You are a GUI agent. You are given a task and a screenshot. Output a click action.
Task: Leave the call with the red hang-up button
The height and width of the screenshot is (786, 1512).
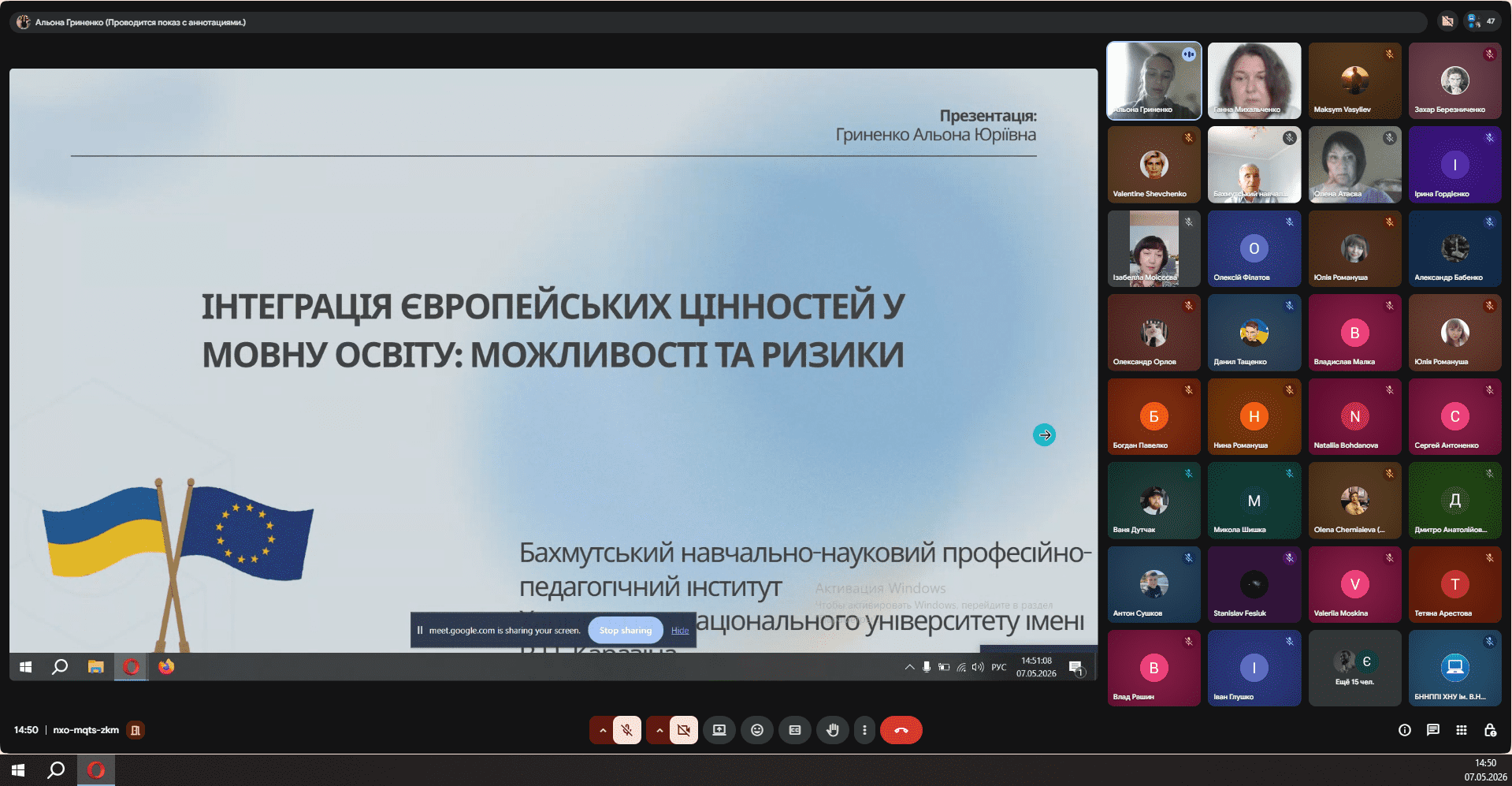[x=901, y=730]
